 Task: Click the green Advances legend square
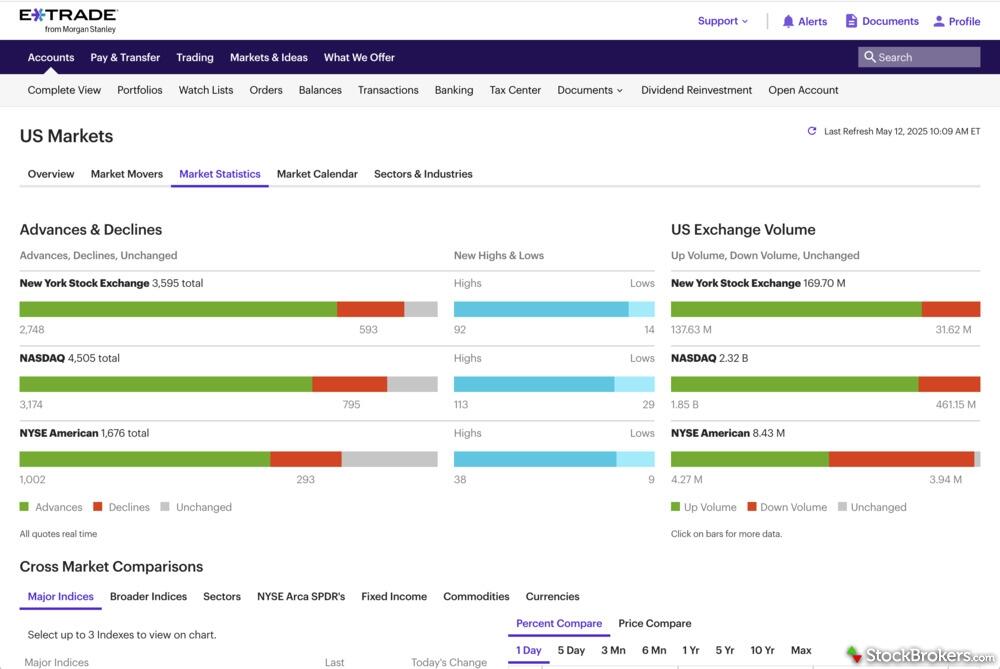click(25, 507)
